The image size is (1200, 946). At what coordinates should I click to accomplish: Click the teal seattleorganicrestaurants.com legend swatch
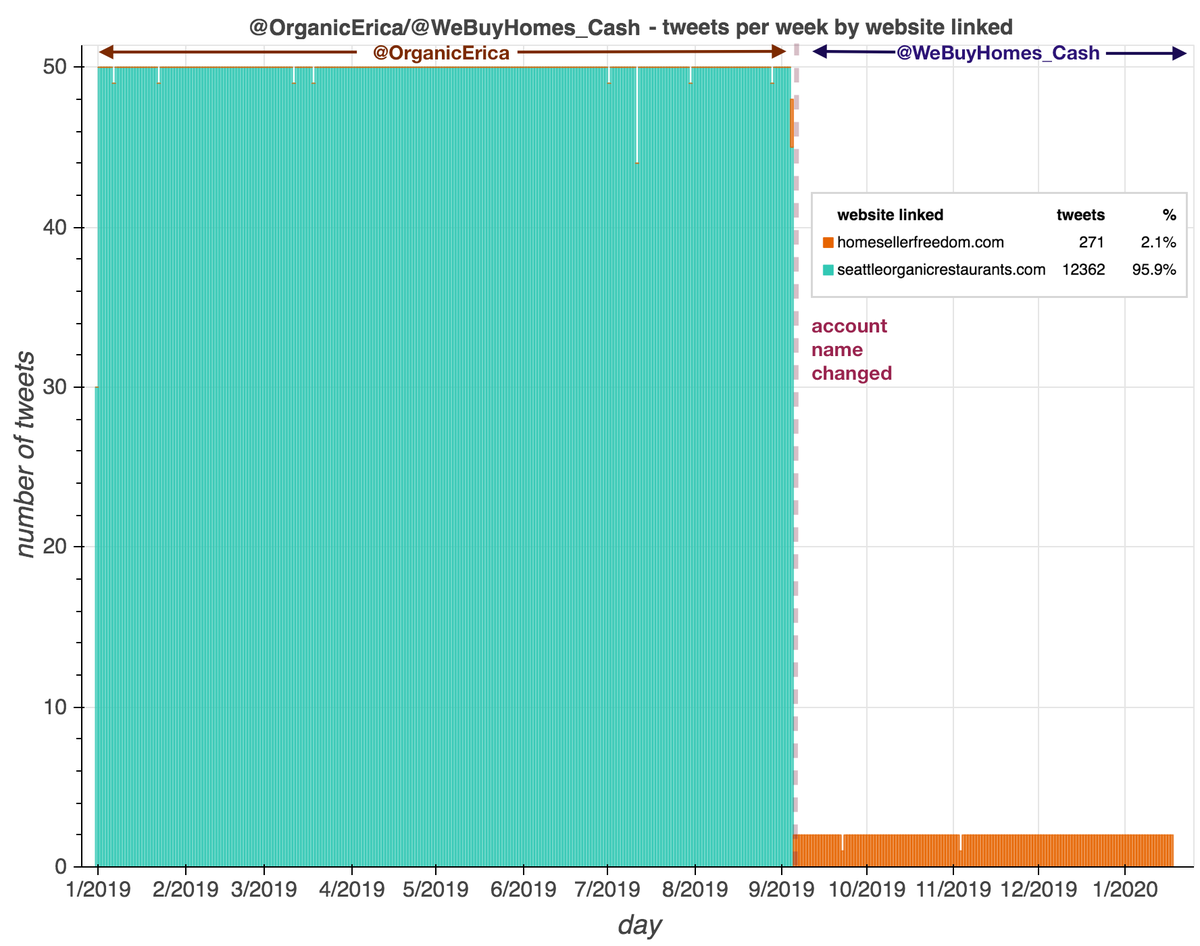[828, 270]
